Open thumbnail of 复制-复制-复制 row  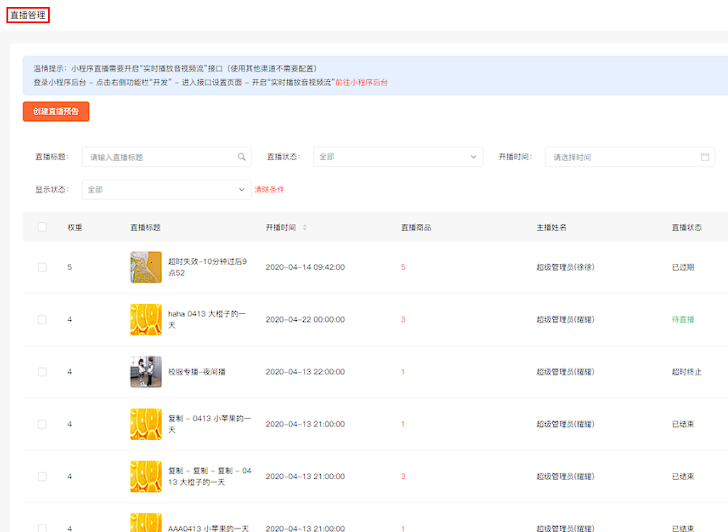[x=146, y=476]
